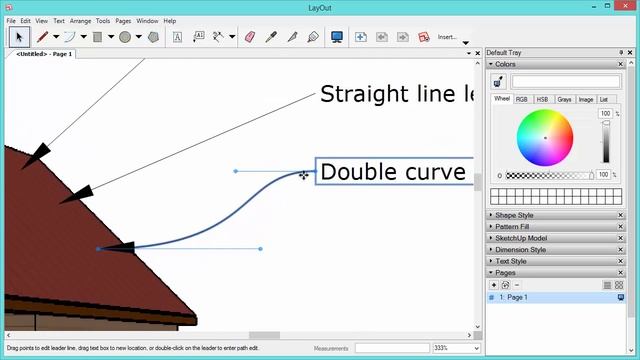Choose the Line pencil tool
Image resolution: width=640 pixels, height=360 pixels.
tap(42, 37)
